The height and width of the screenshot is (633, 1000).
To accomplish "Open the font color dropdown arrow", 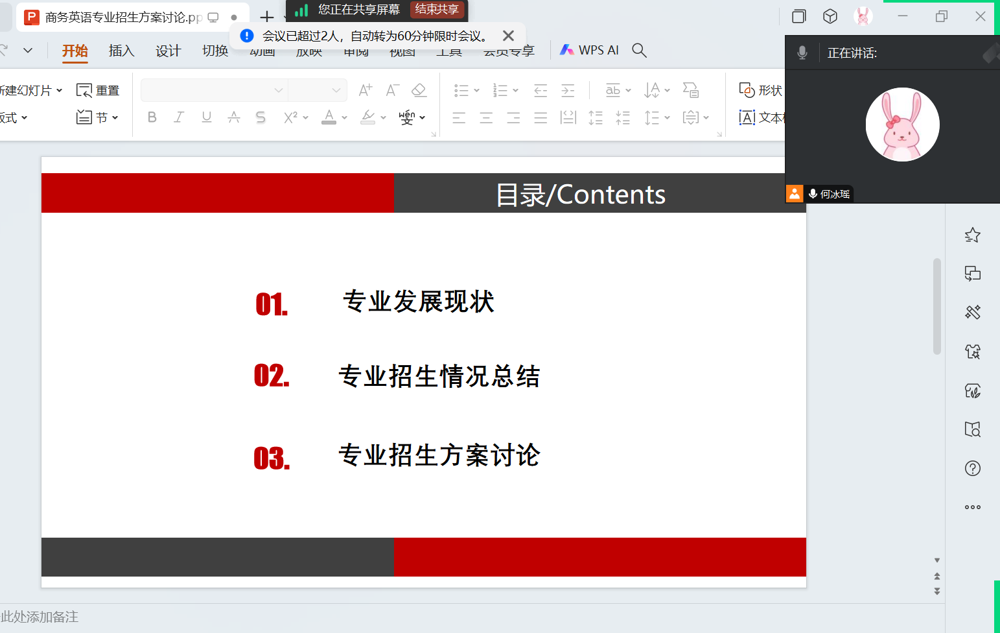I will pos(345,117).
